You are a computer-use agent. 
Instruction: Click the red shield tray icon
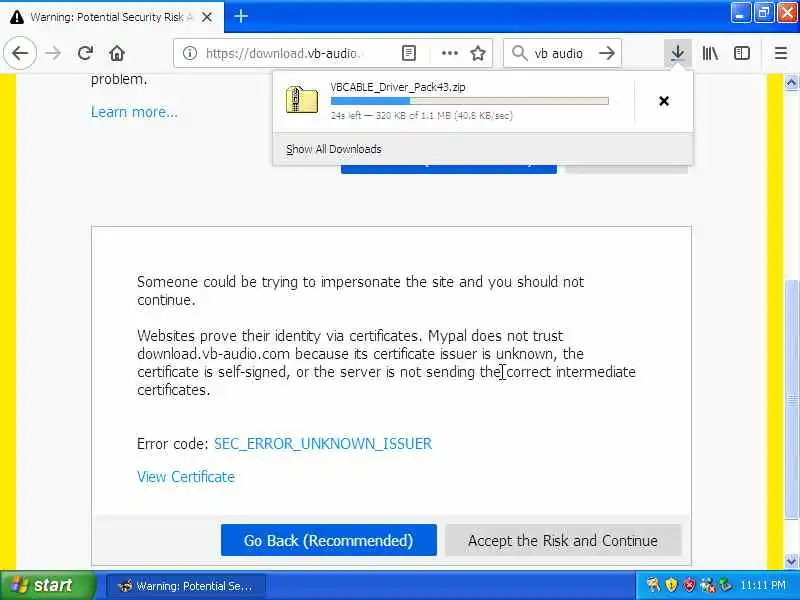[x=689, y=585]
